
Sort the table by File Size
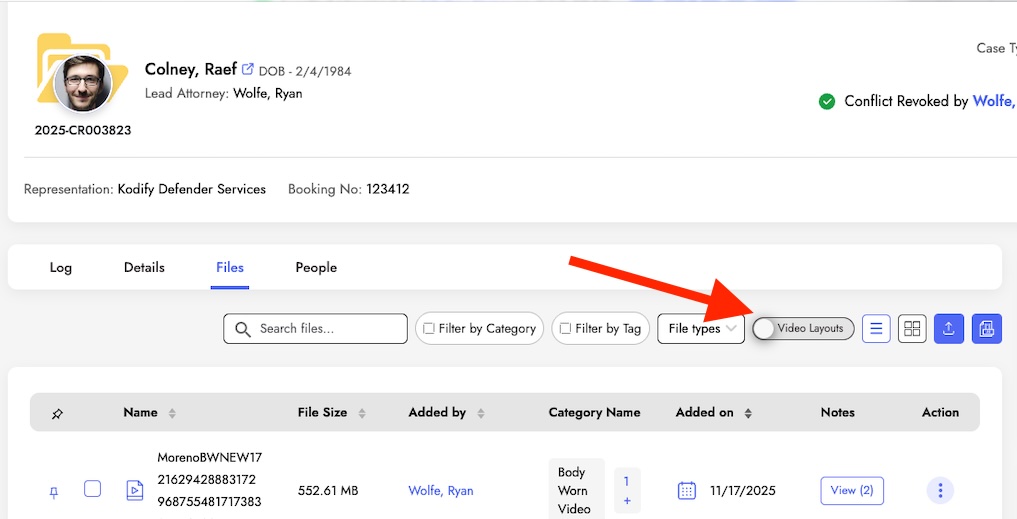[362, 413]
